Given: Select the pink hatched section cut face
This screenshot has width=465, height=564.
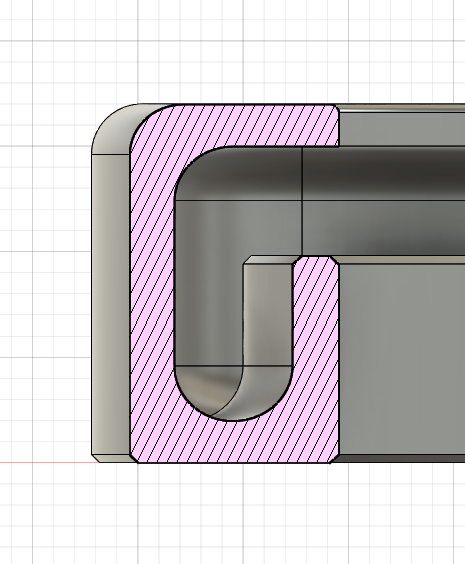Looking at the screenshot, I should click(151, 288).
